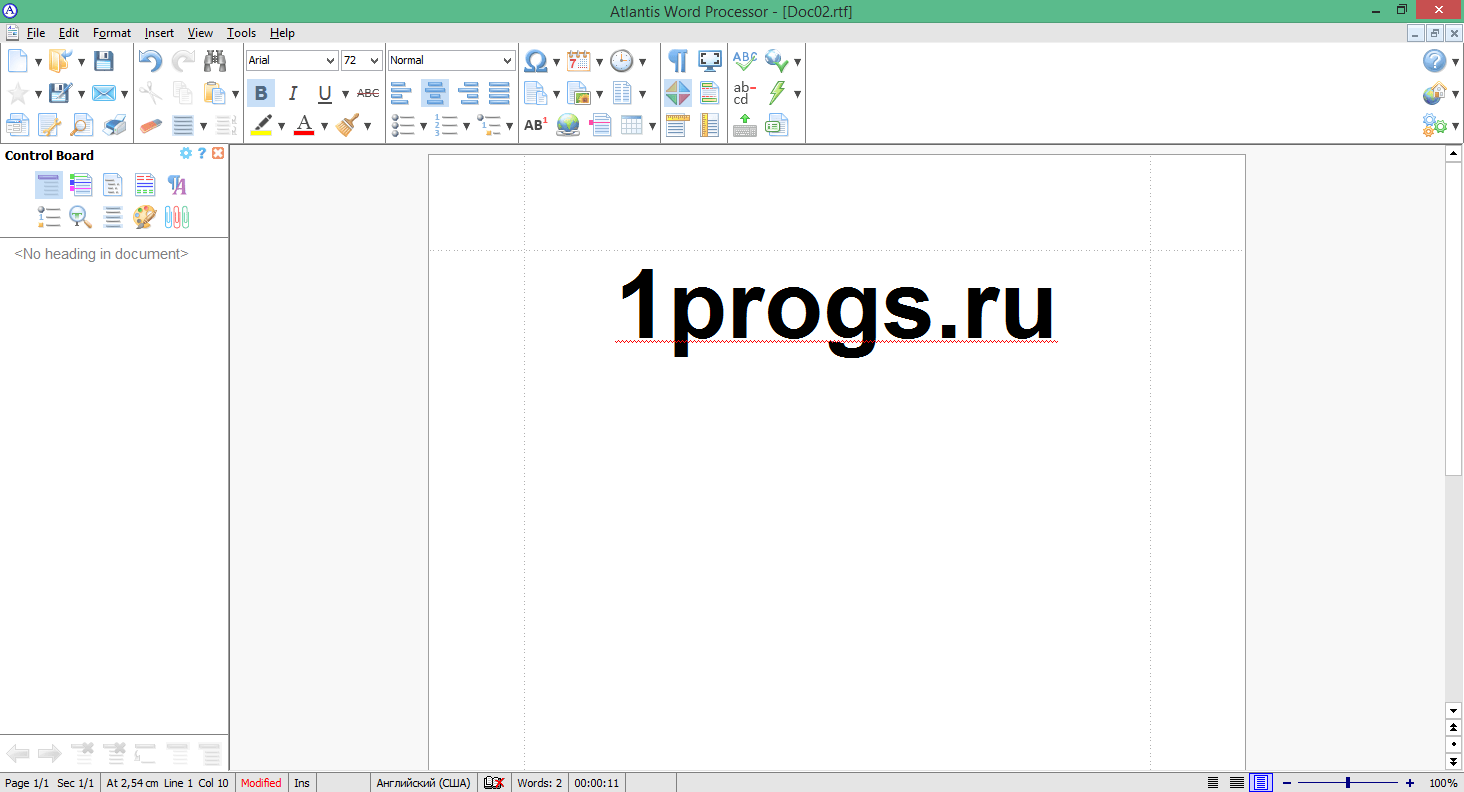Viewport: 1464px width, 792px height.
Task: Select the eraser tool in the toolbar
Action: click(x=152, y=125)
